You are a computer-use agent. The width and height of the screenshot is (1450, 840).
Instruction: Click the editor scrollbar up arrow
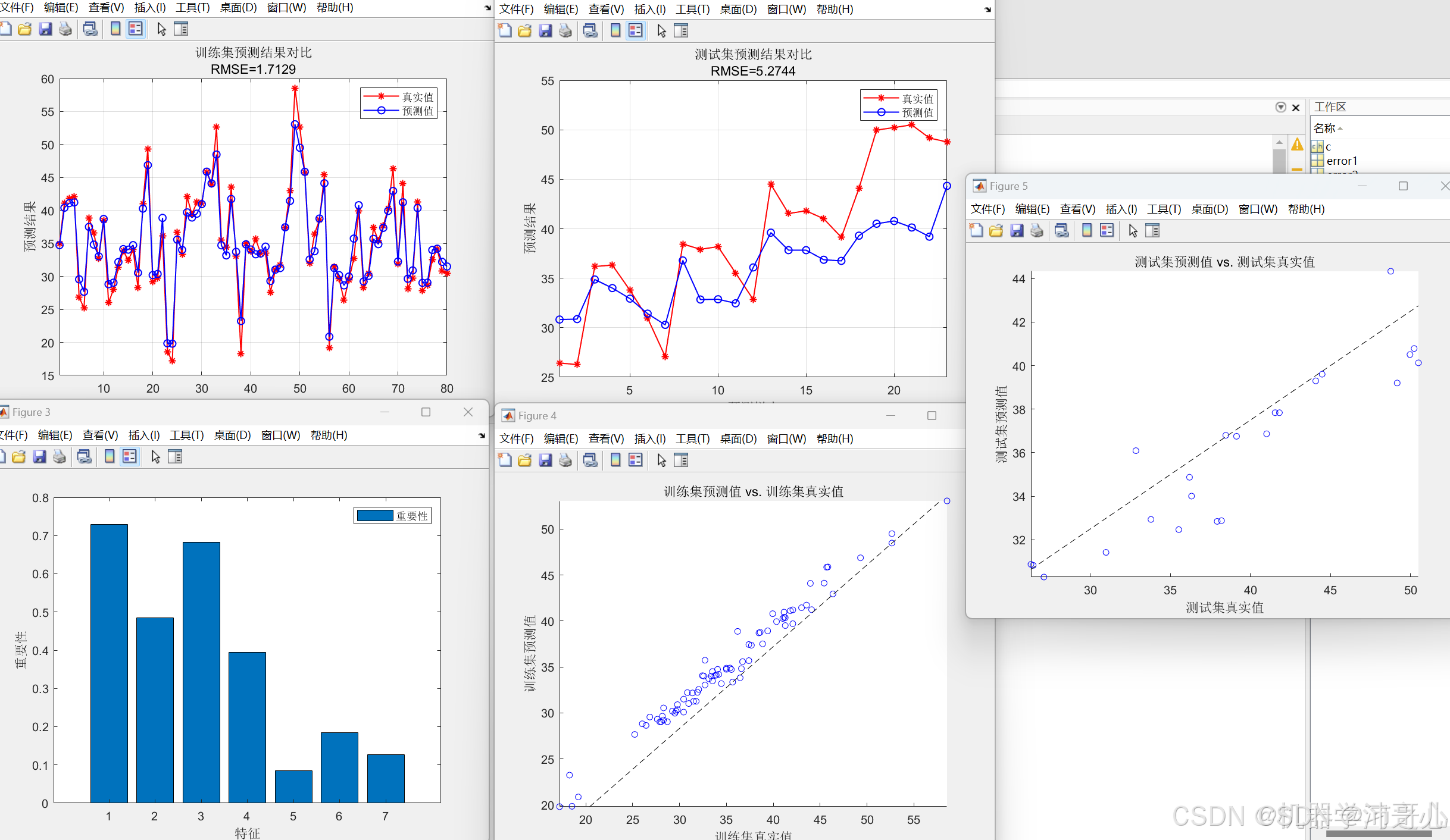[1279, 143]
